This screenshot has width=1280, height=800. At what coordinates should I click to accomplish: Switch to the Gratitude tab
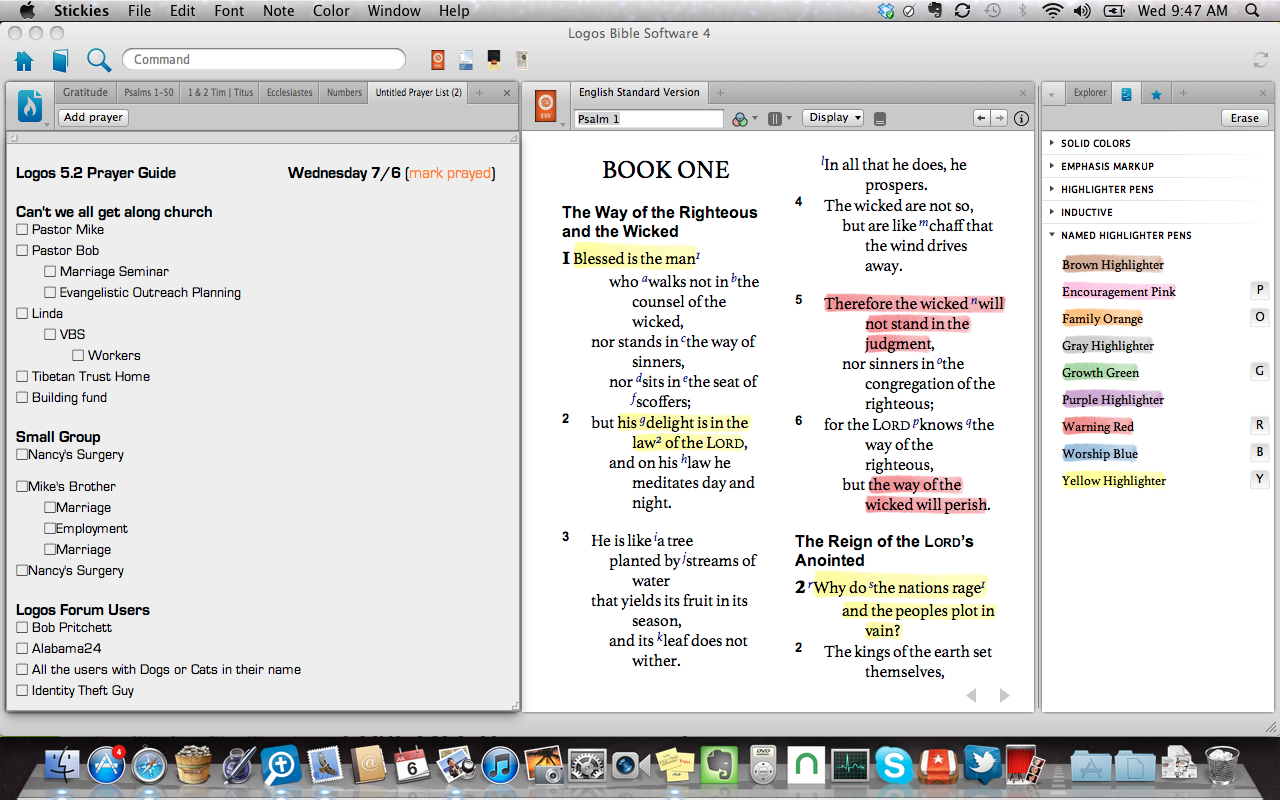coord(85,93)
